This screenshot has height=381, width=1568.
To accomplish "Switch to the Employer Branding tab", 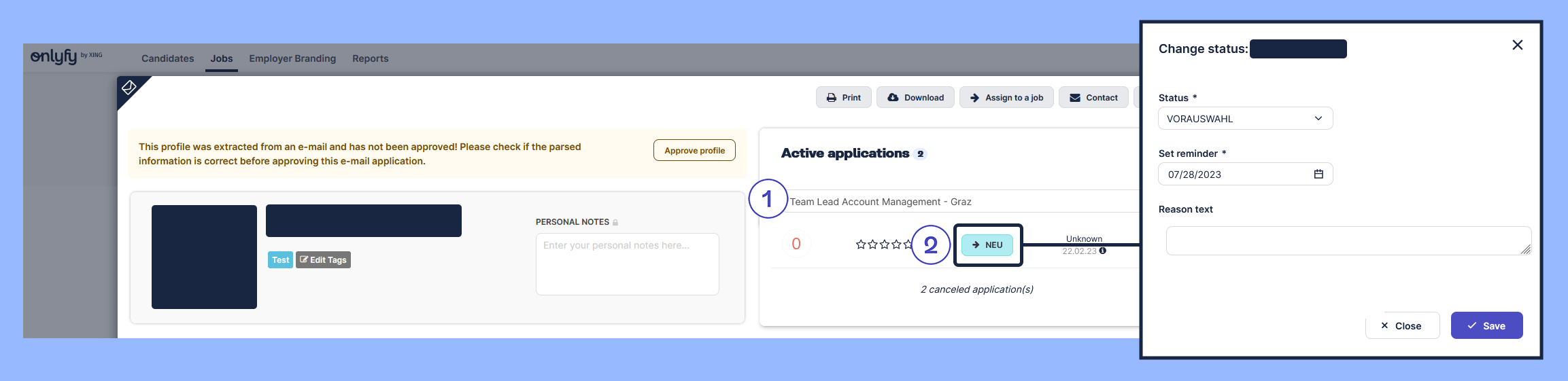I will click(292, 58).
